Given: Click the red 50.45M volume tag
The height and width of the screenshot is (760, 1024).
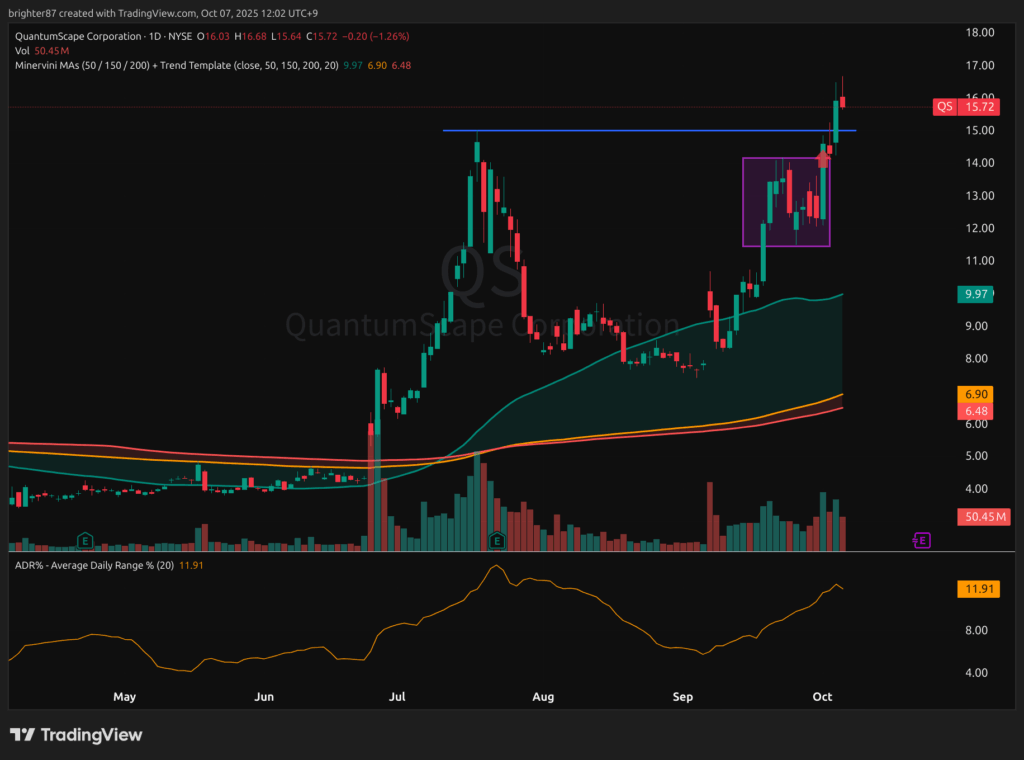Looking at the screenshot, I should [x=985, y=517].
